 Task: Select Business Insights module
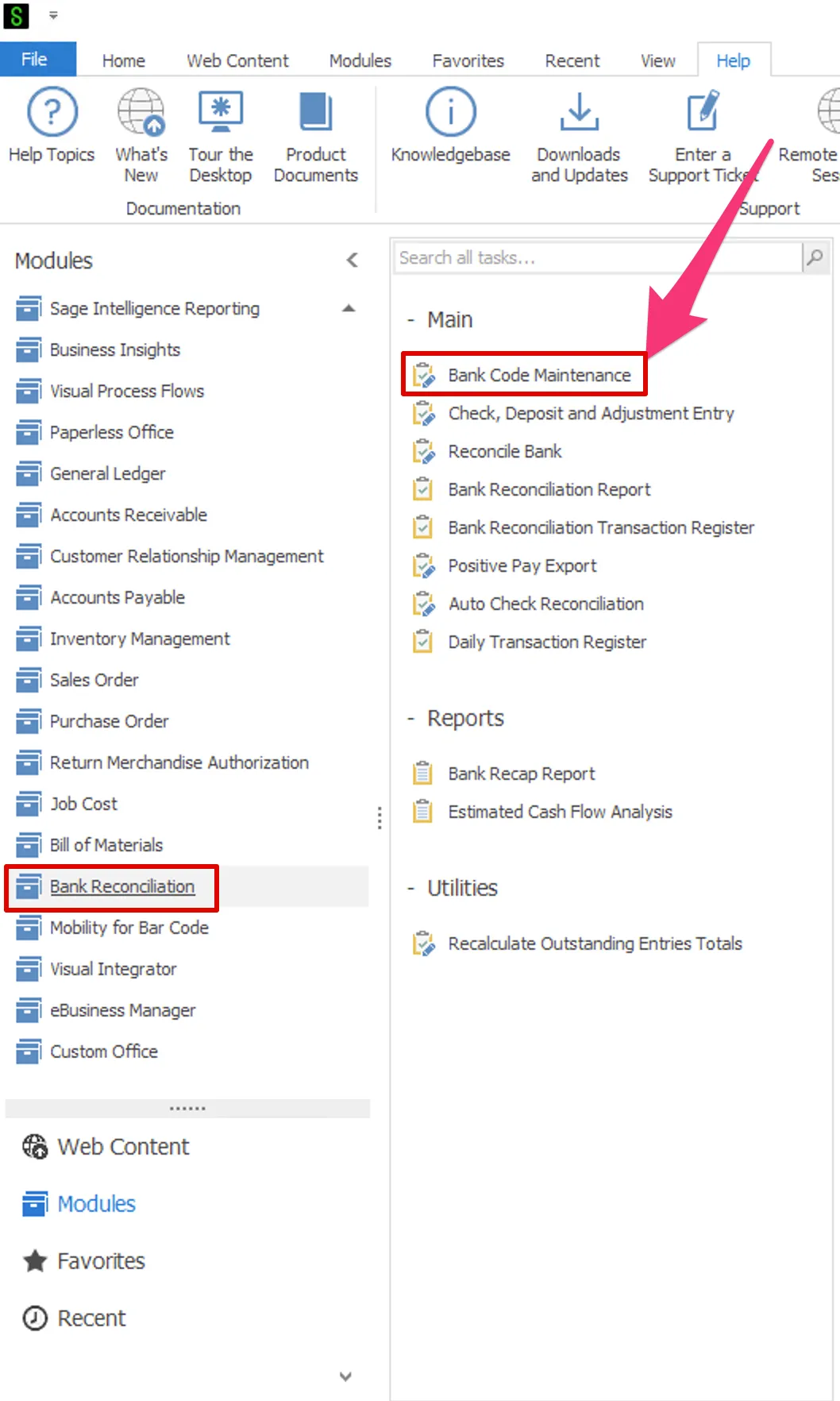(115, 349)
